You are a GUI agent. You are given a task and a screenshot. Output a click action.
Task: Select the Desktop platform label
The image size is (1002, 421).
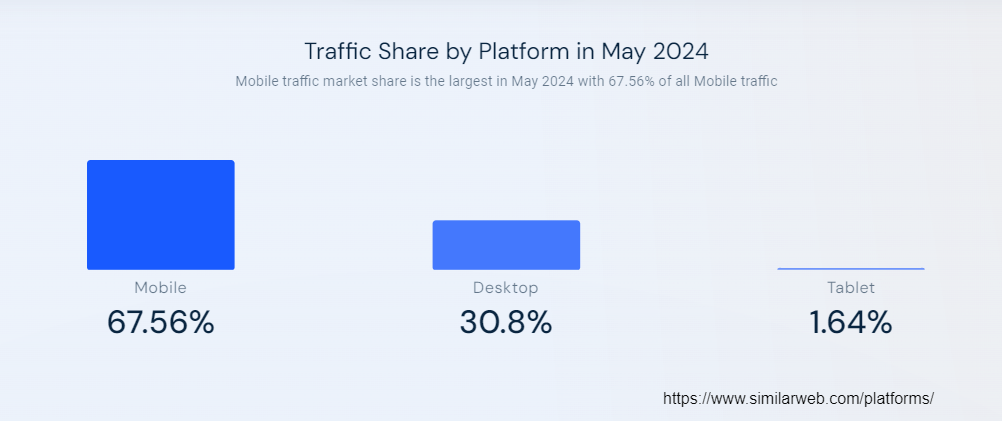[505, 288]
